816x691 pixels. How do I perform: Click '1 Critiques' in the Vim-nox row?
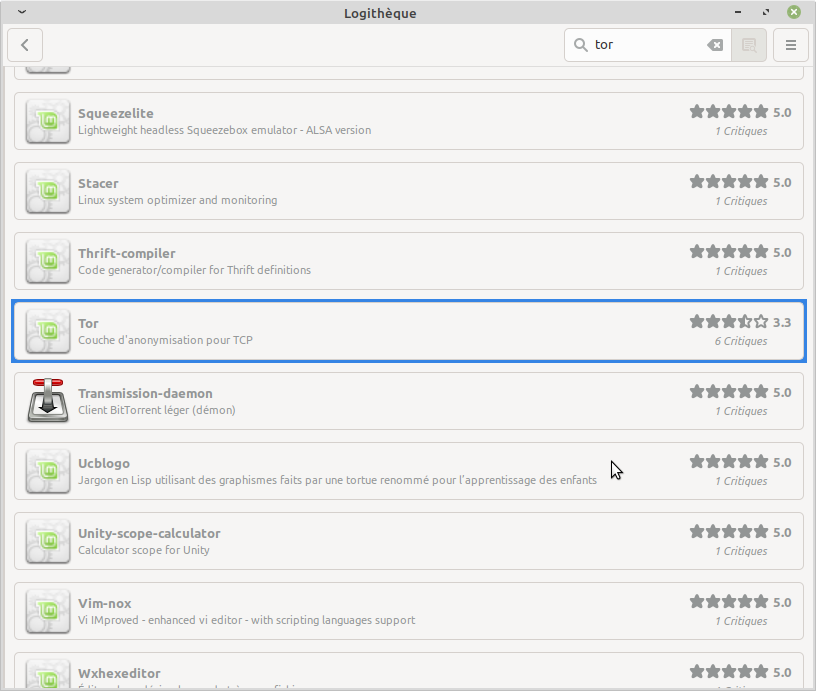[741, 621]
